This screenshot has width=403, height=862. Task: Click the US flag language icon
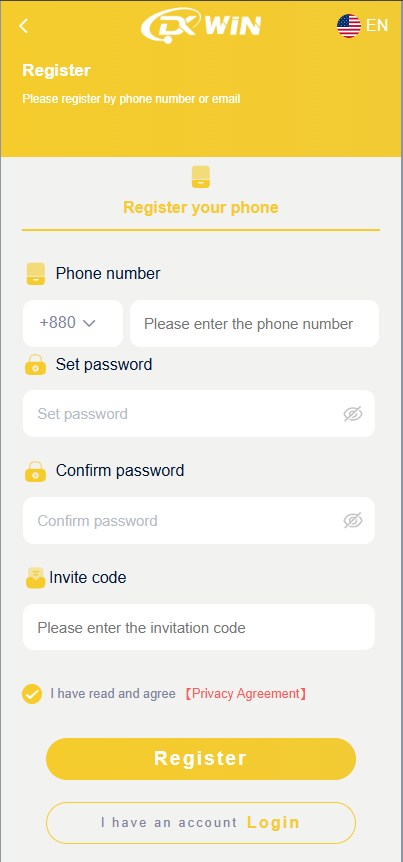349,26
